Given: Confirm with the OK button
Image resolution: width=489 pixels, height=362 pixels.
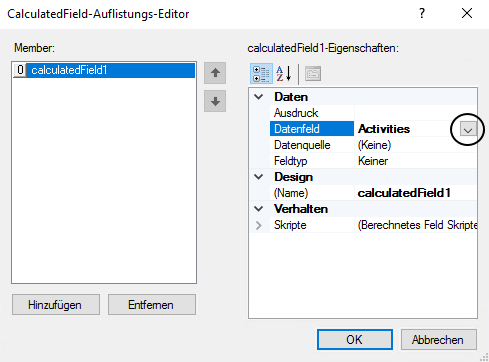Looking at the screenshot, I should click(355, 339).
